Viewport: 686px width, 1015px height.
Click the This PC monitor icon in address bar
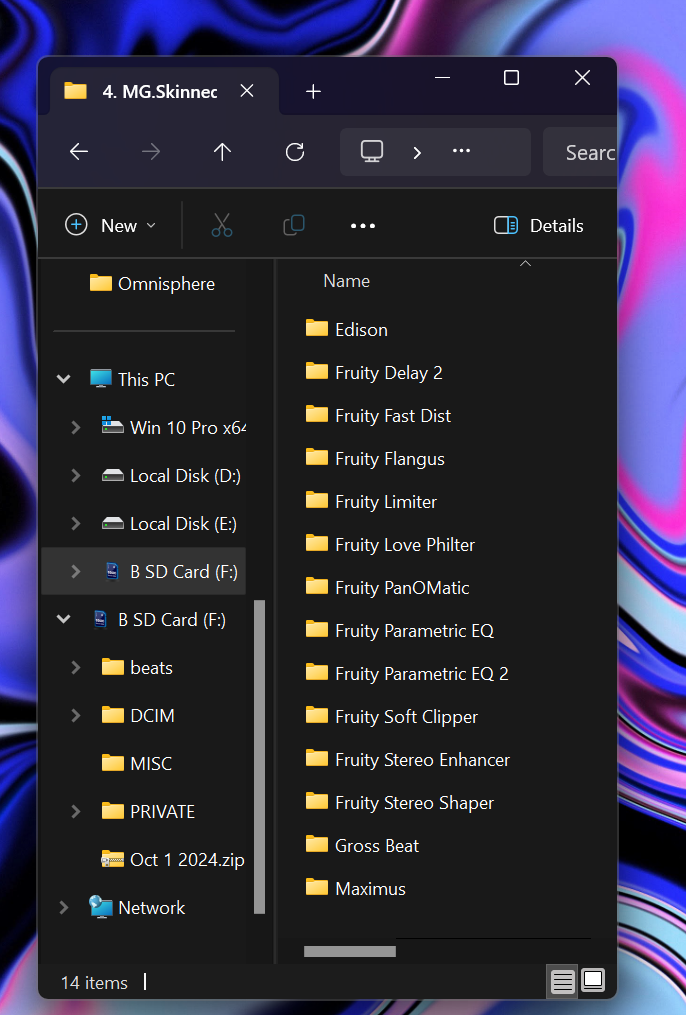coord(372,151)
